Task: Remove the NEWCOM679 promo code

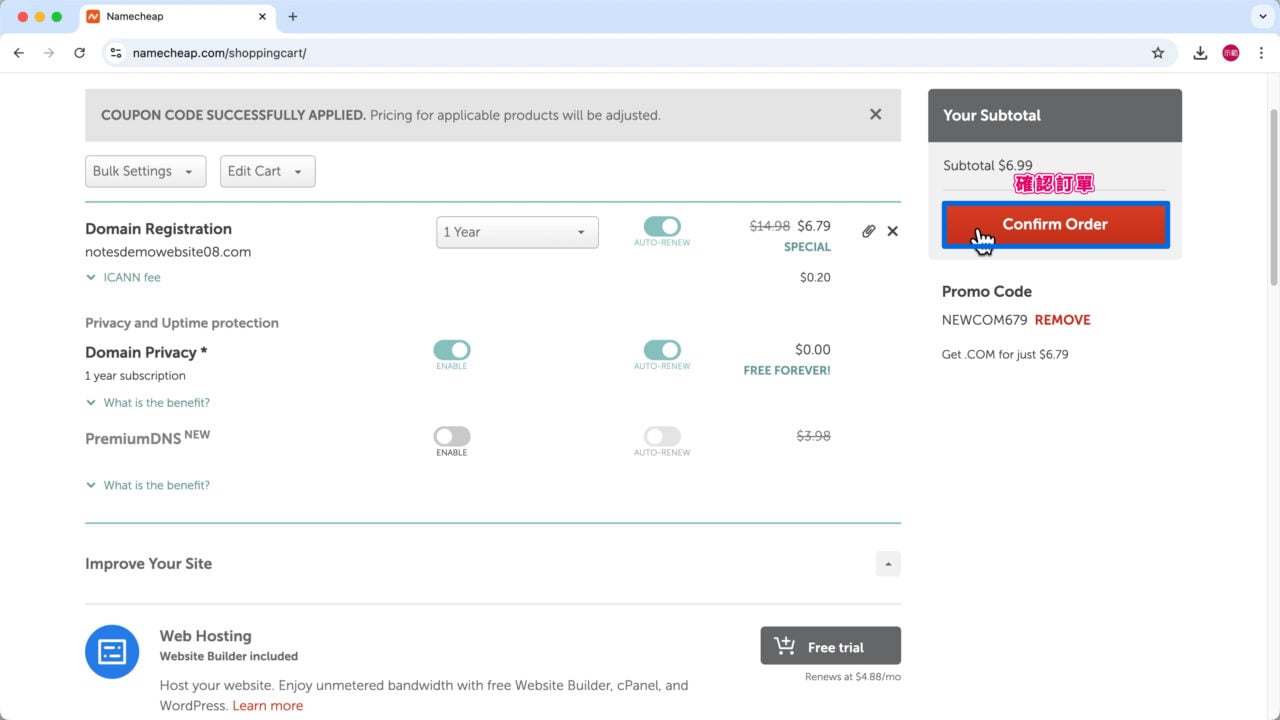Action: tap(1062, 319)
